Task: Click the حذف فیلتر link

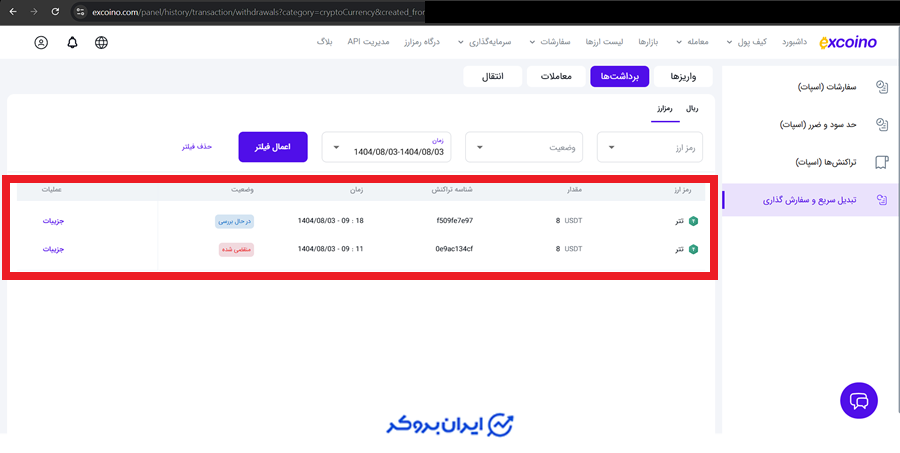Action: coord(197,147)
